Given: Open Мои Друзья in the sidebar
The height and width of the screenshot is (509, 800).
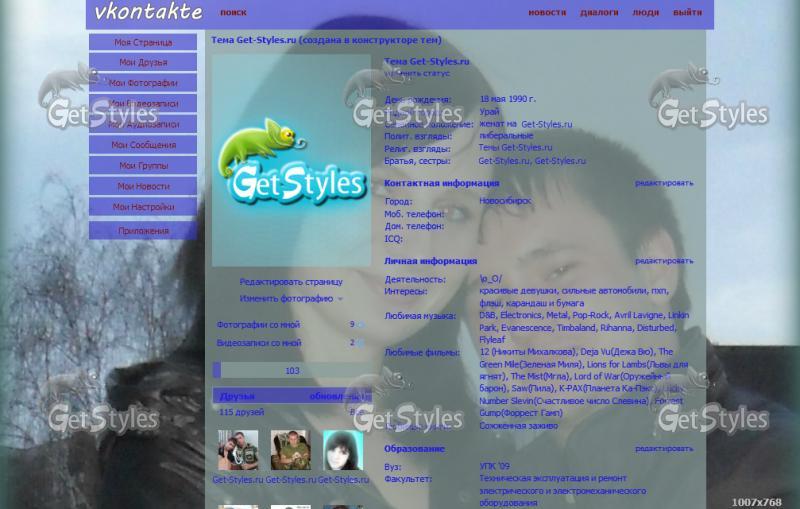Looking at the screenshot, I should coord(143,62).
